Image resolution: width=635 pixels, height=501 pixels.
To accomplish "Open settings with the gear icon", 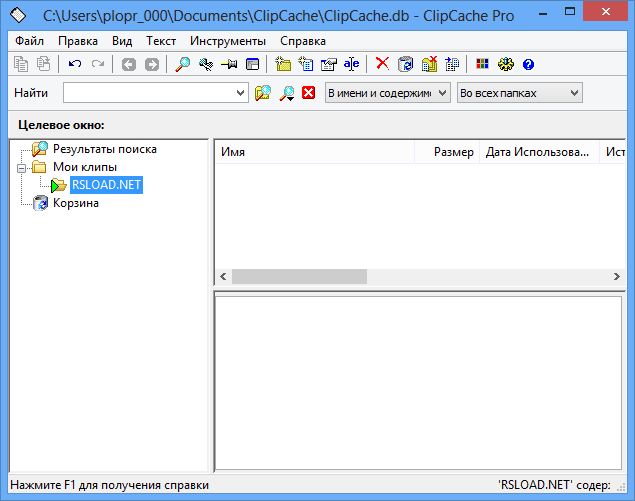I will 505,64.
